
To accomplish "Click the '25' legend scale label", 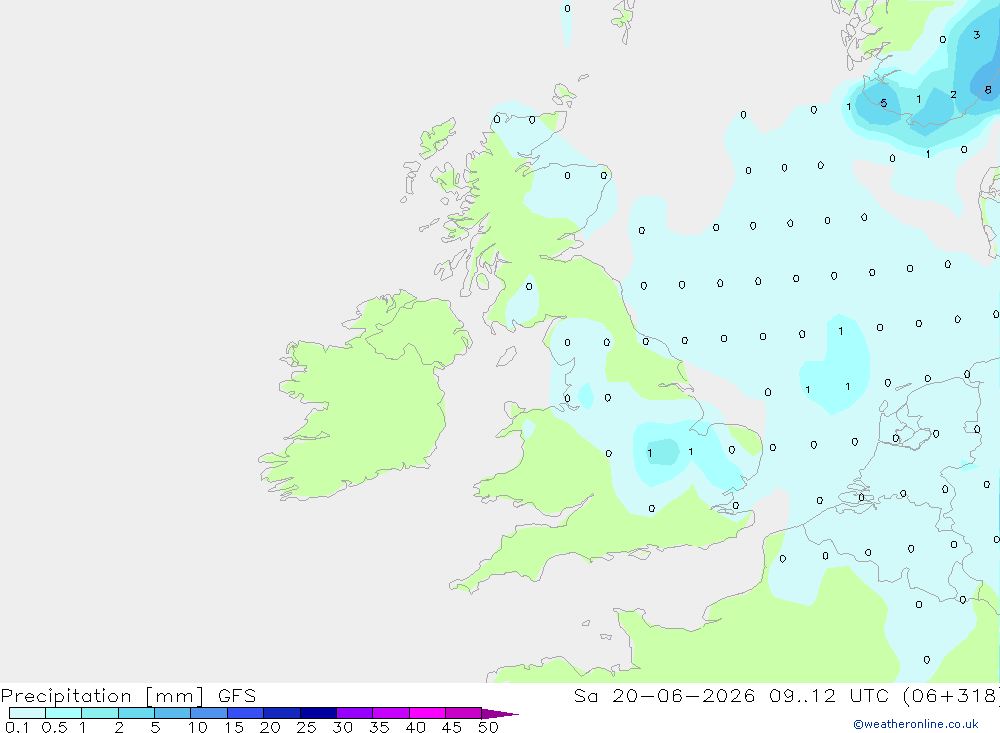I will [306, 727].
